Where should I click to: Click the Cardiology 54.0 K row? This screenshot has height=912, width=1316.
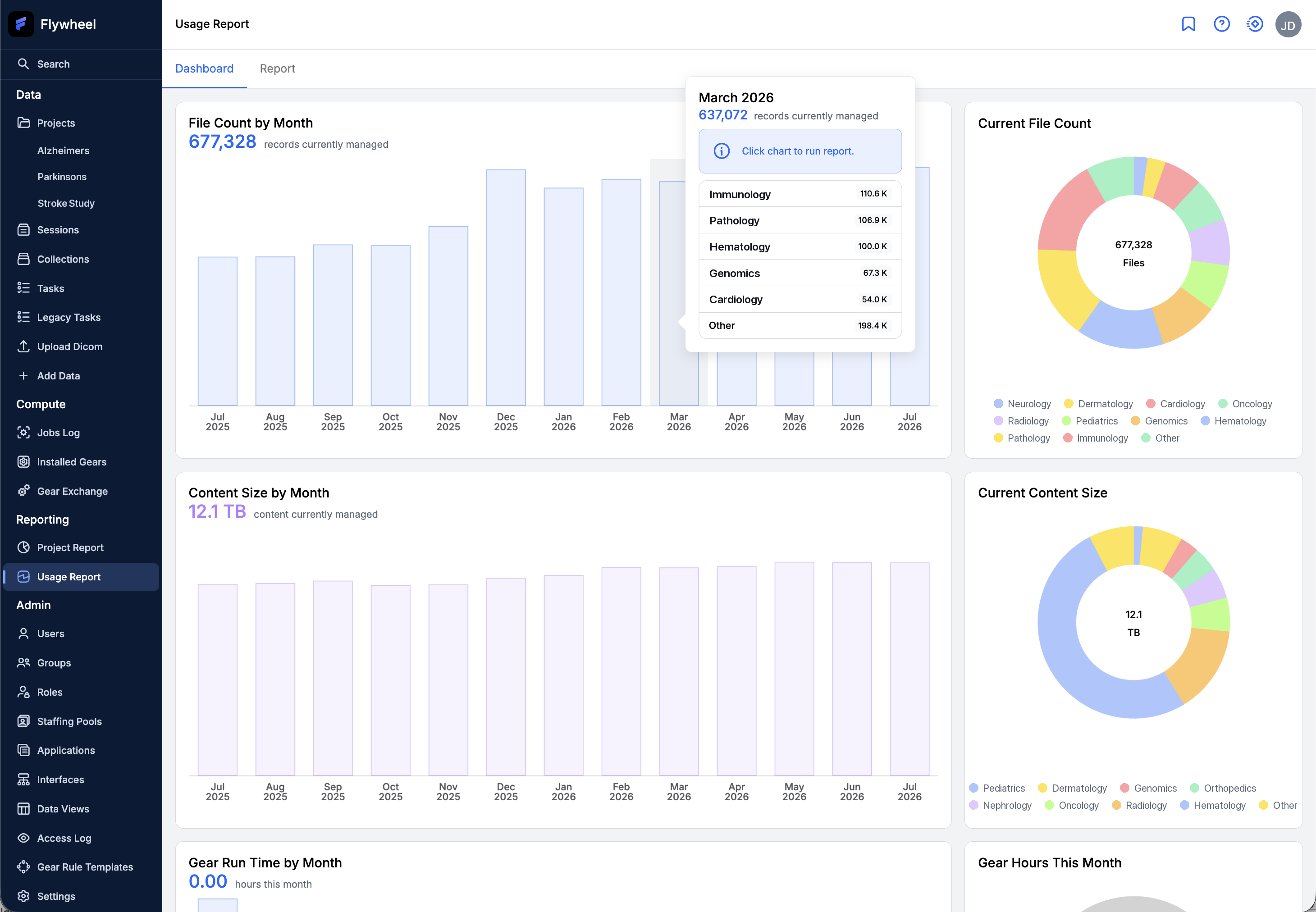click(x=800, y=299)
